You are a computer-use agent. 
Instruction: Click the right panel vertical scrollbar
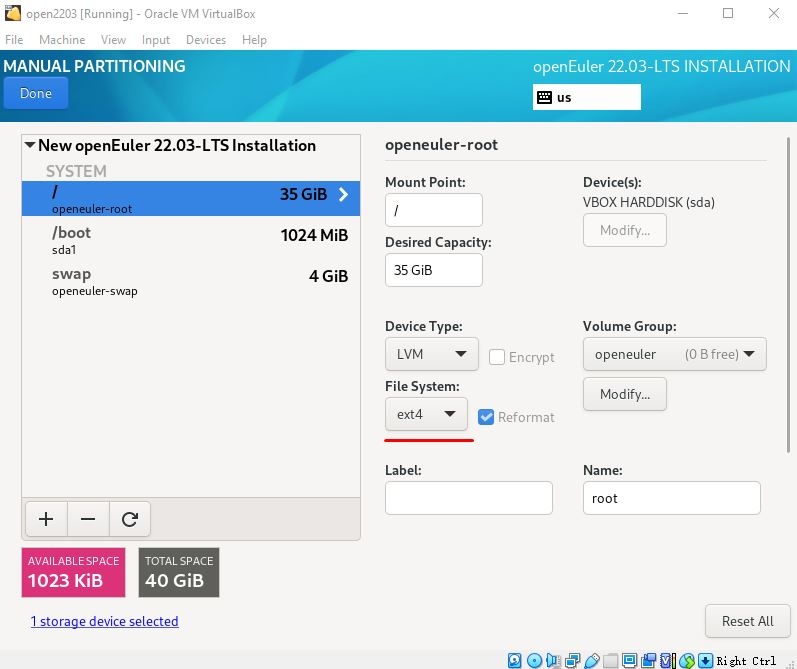[788, 295]
